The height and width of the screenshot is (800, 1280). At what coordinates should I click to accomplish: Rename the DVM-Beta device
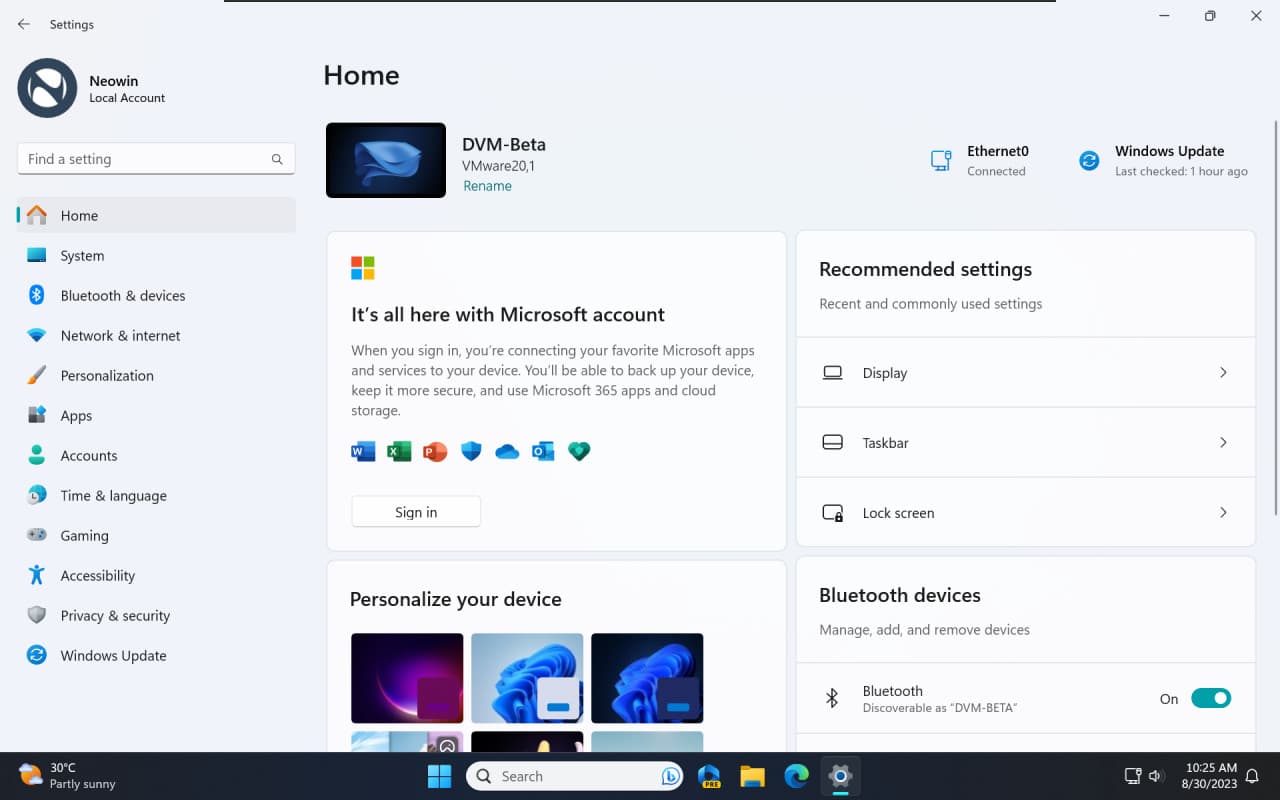tap(487, 185)
